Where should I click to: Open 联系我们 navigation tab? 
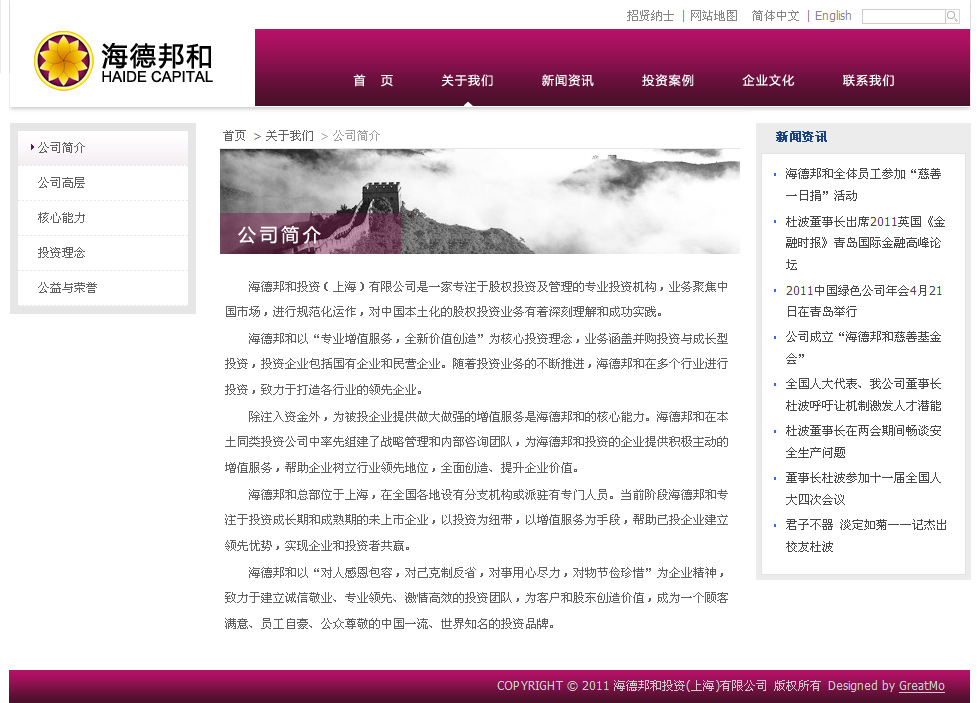pos(868,81)
